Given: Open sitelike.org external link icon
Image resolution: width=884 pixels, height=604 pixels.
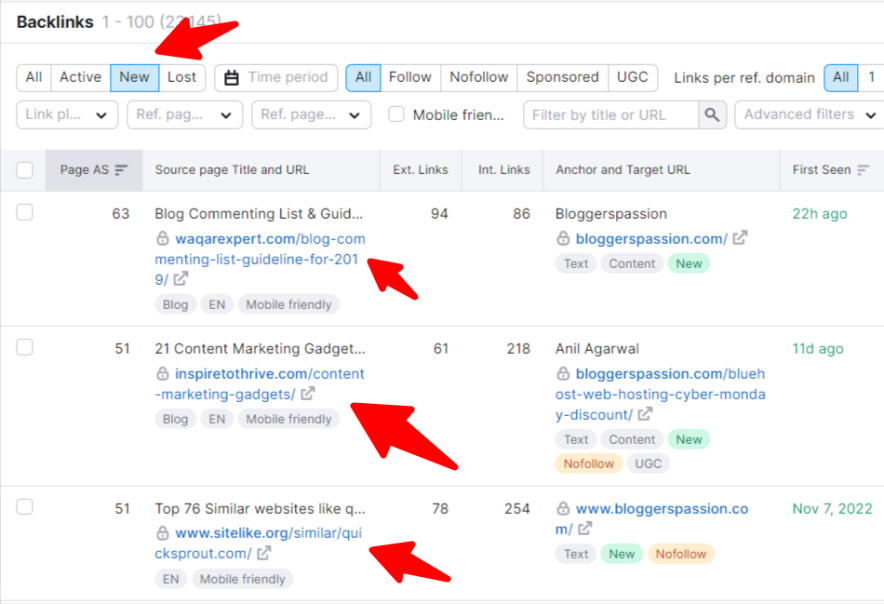Looking at the screenshot, I should coord(264,553).
